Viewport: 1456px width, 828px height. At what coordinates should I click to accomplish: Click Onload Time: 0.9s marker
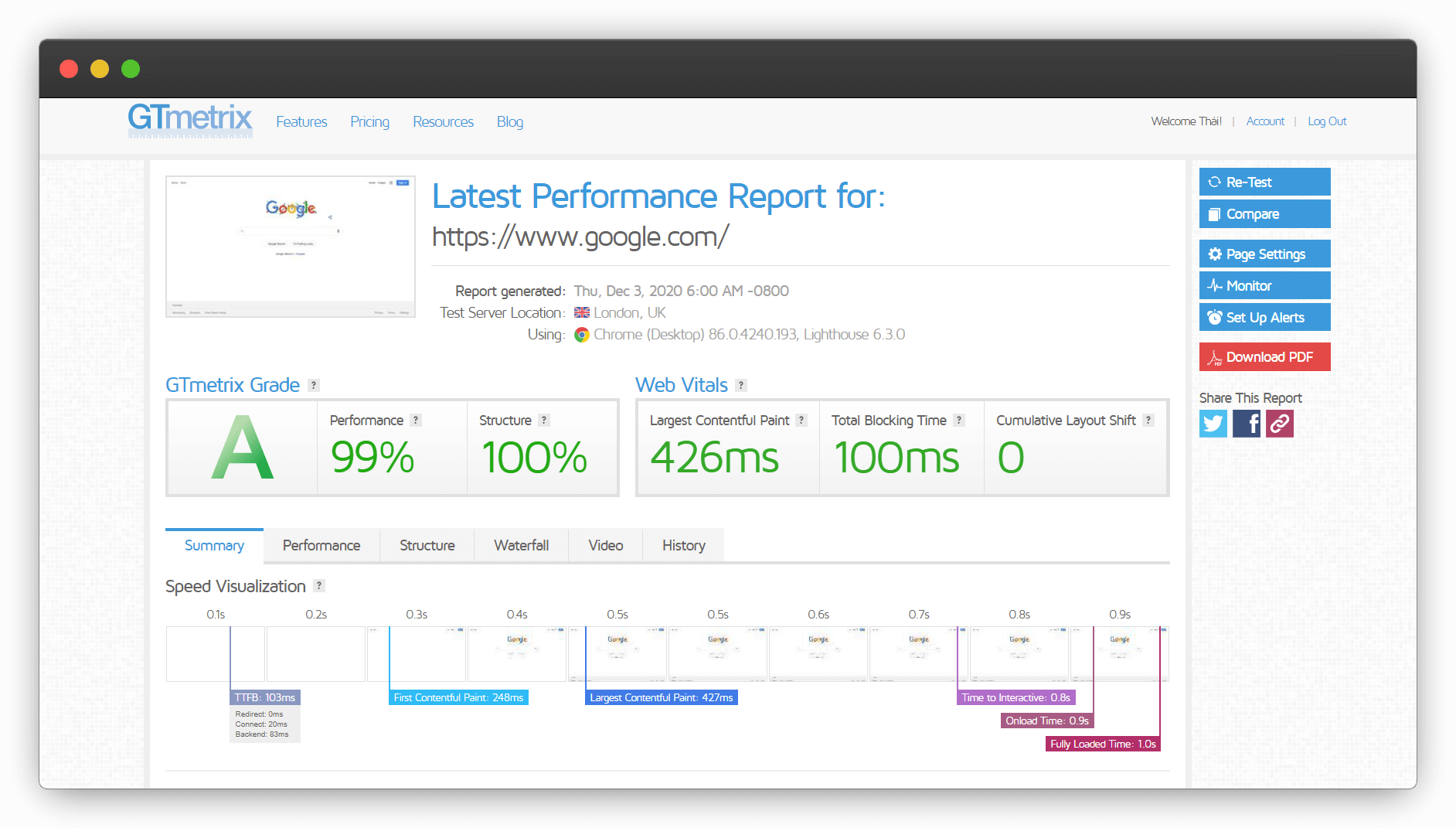pyautogui.click(x=1047, y=721)
